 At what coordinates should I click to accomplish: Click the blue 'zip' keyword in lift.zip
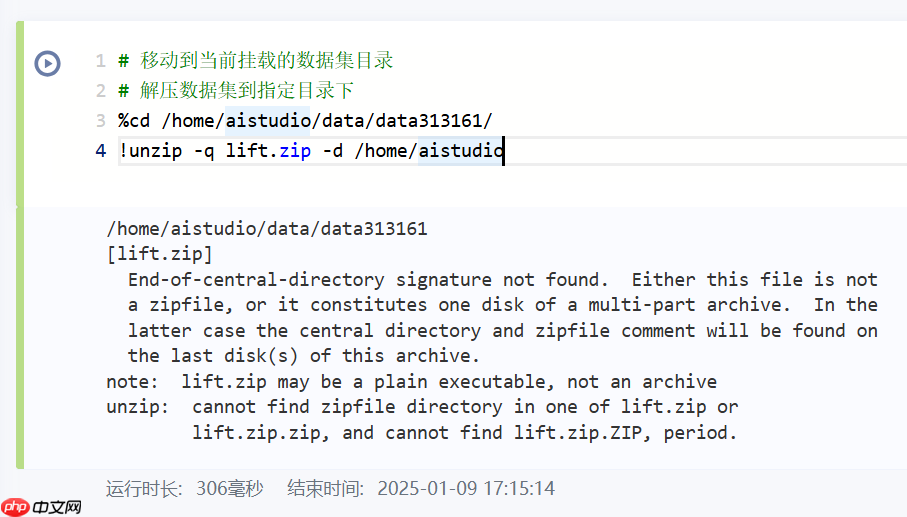[x=295, y=151]
